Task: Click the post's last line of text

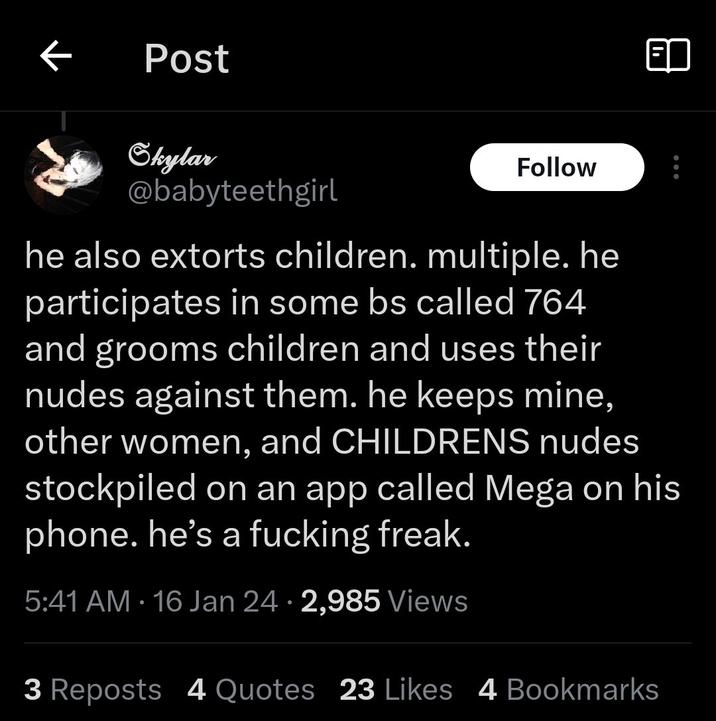Action: click(x=248, y=535)
